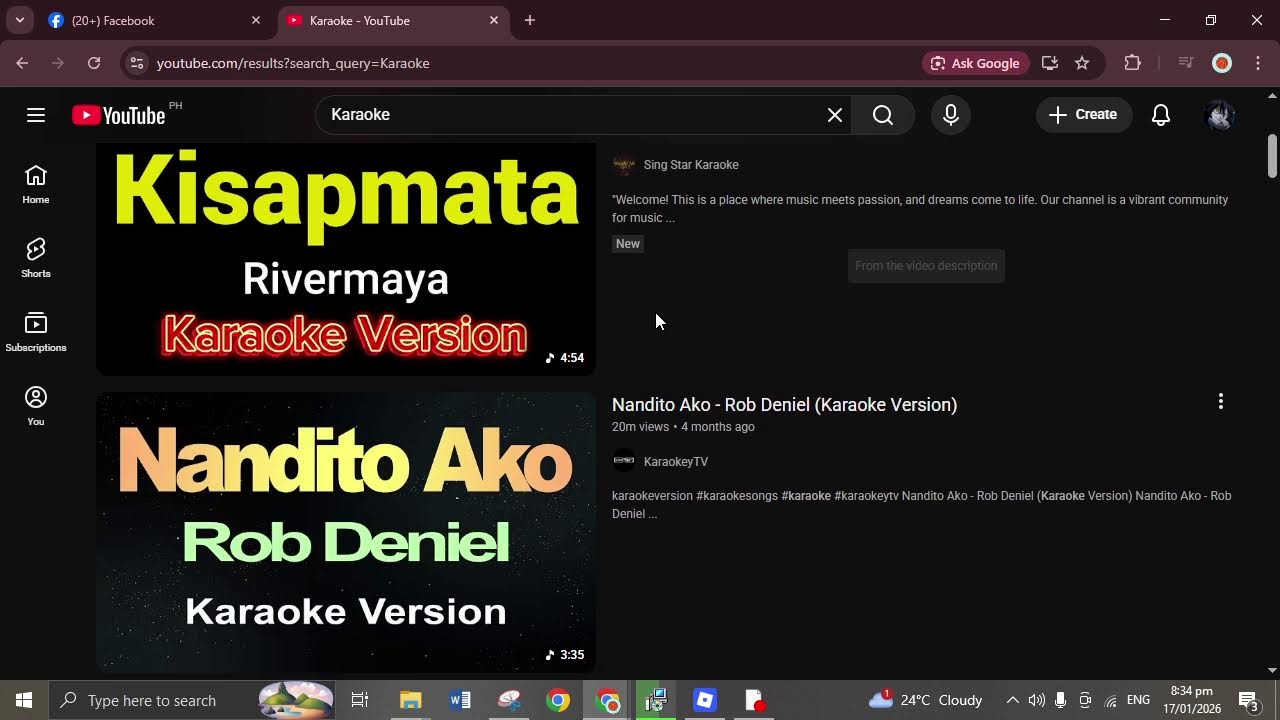
Task: Click the browser back arrow
Action: click(22, 63)
